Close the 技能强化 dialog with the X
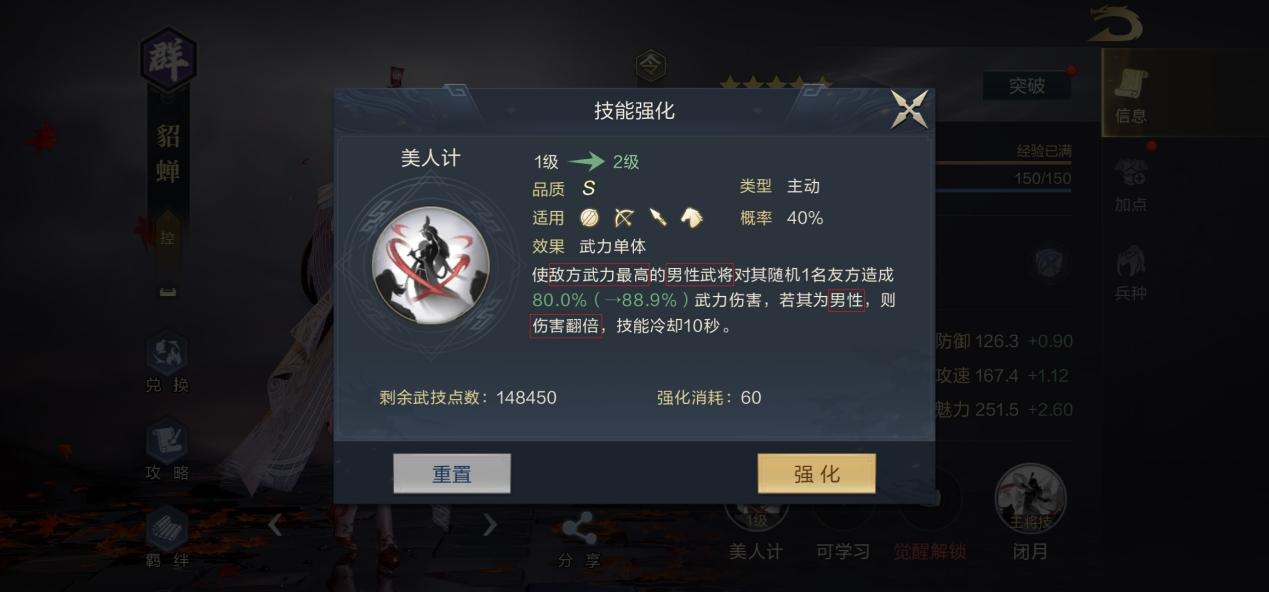This screenshot has width=1269, height=592. point(909,110)
